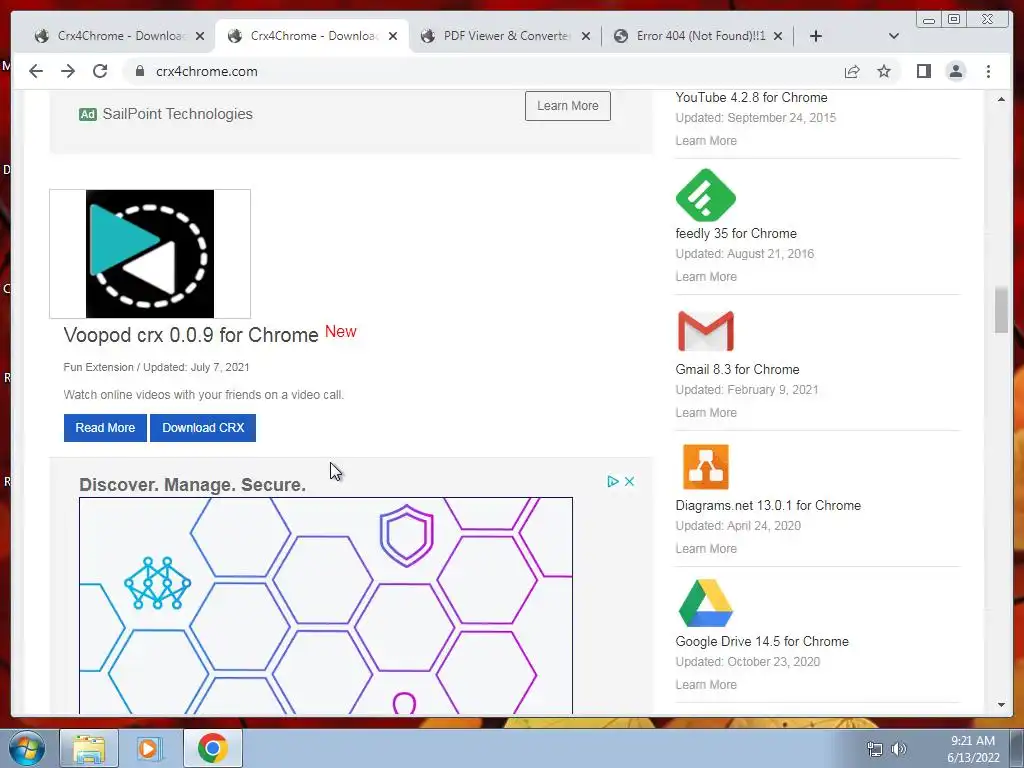This screenshot has width=1024, height=768.
Task: Go back to the previous page
Action: [x=36, y=71]
